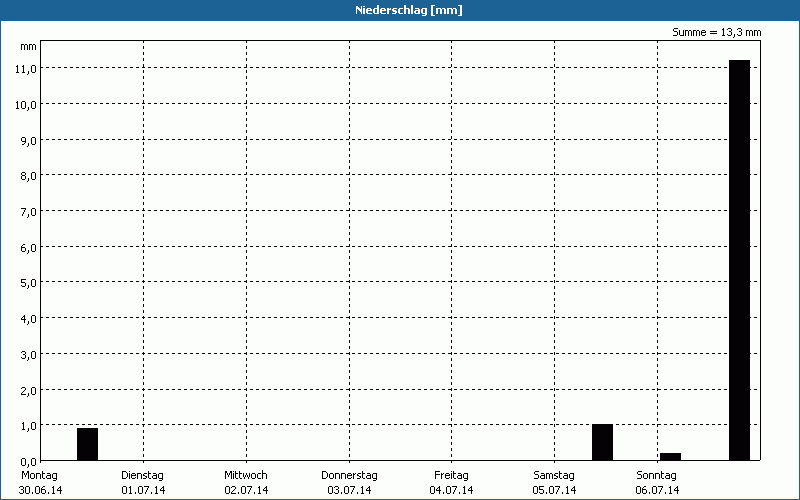Click the 'Dienstag' axis label

coord(142,476)
